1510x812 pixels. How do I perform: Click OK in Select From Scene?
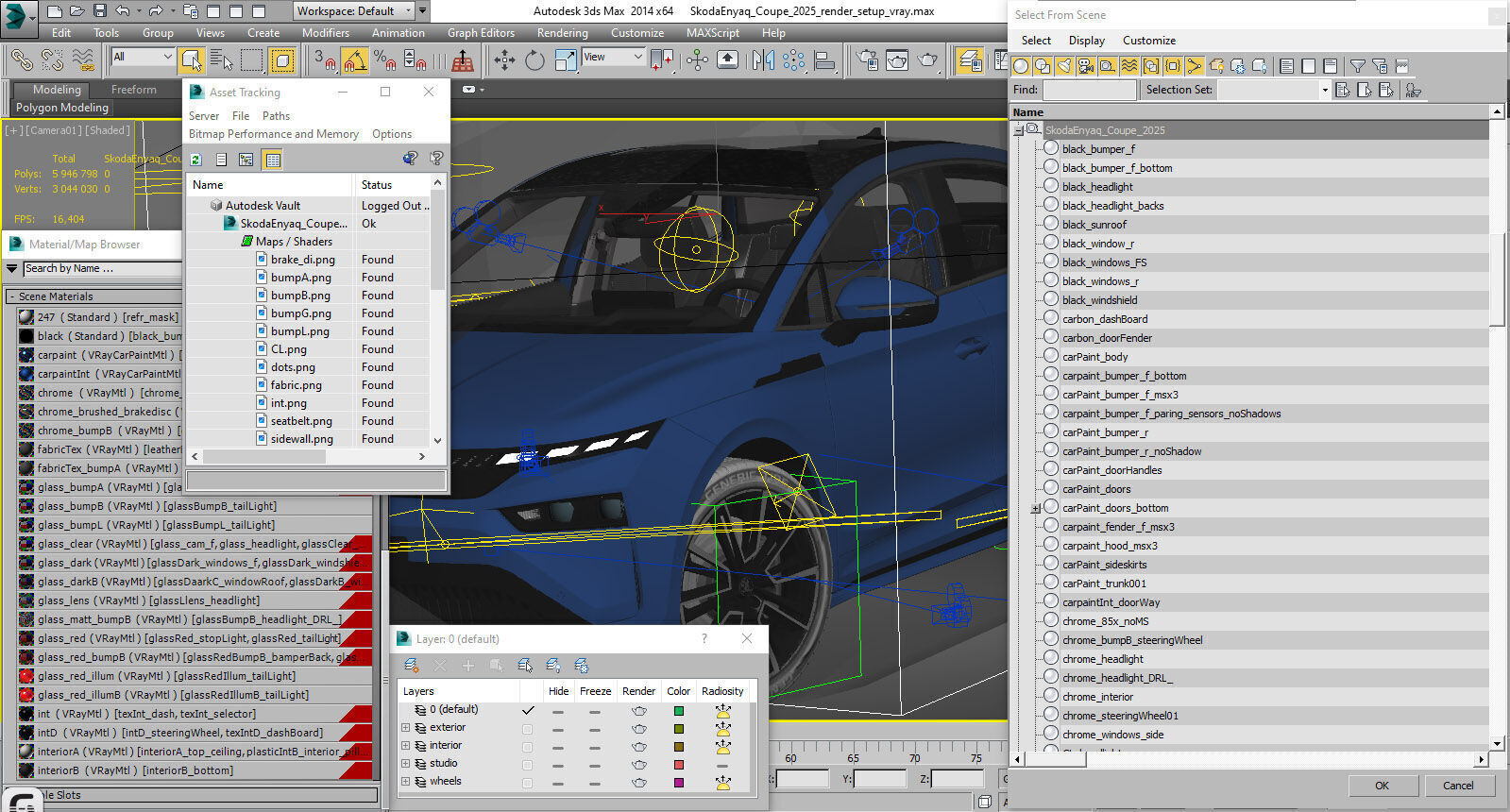pyautogui.click(x=1382, y=785)
